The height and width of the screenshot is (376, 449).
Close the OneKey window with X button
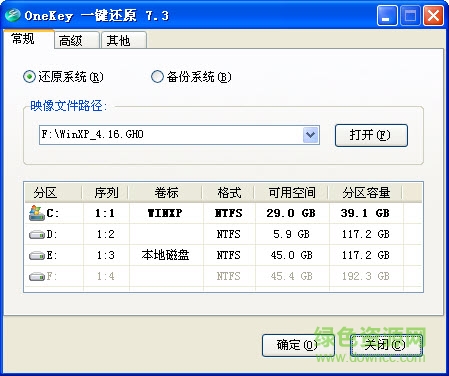[433, 16]
